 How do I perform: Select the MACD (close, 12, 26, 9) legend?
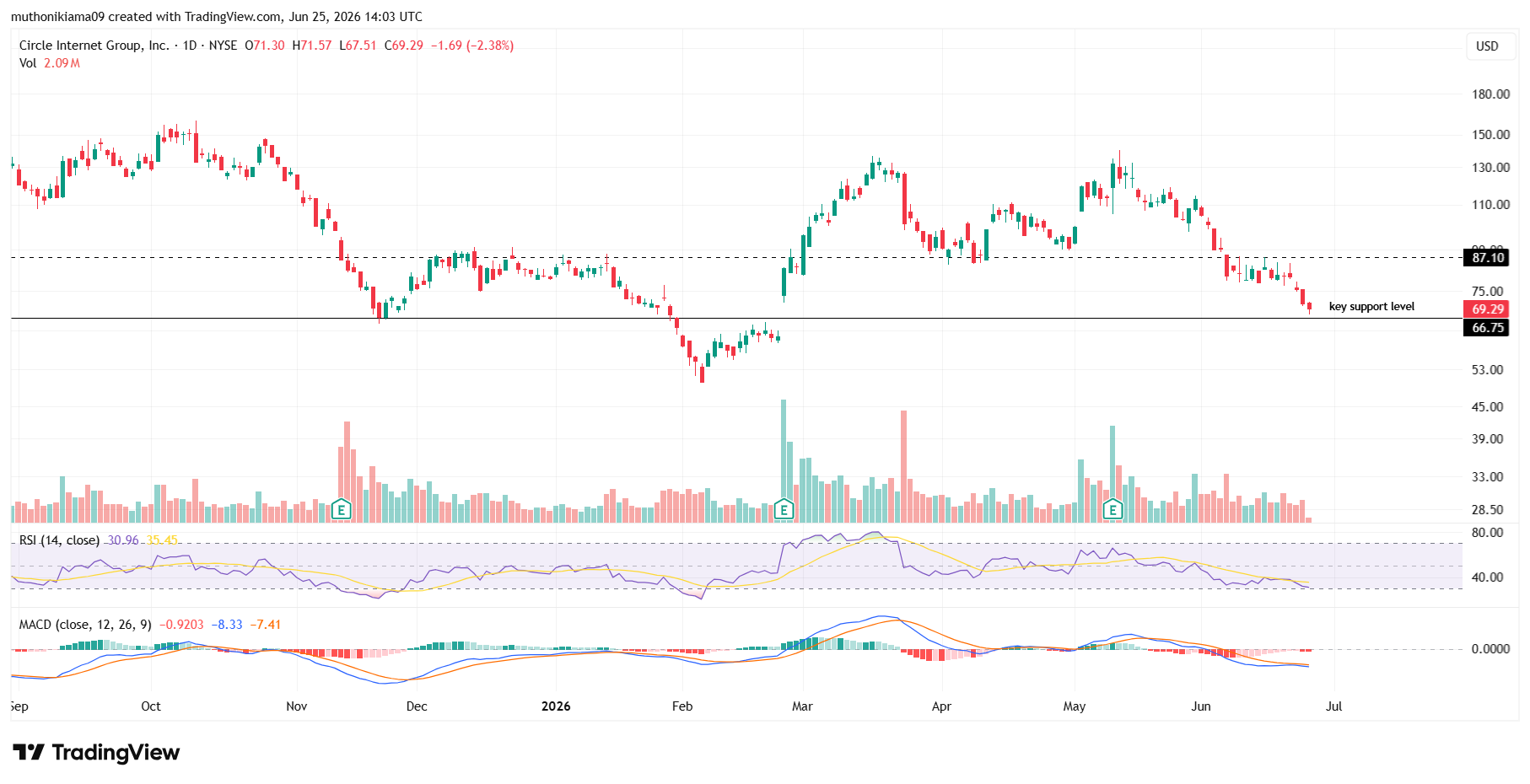pyautogui.click(x=85, y=625)
